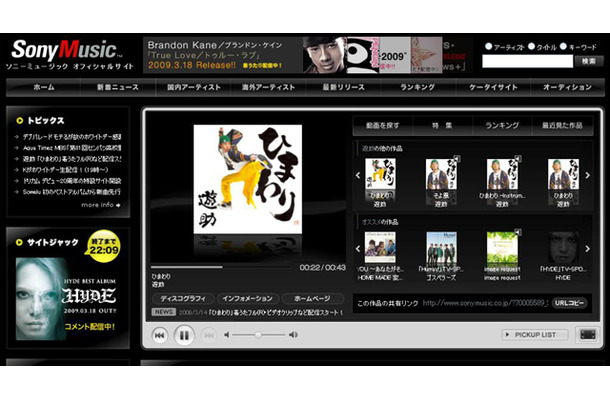Show next items in recommended works row
The image size is (610, 400).
click(x=587, y=249)
